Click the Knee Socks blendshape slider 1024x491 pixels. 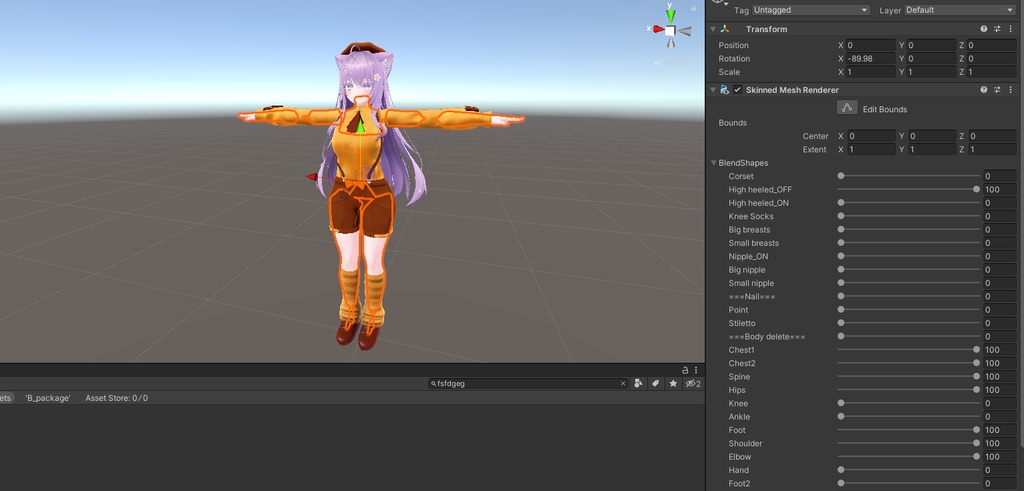tap(908, 216)
